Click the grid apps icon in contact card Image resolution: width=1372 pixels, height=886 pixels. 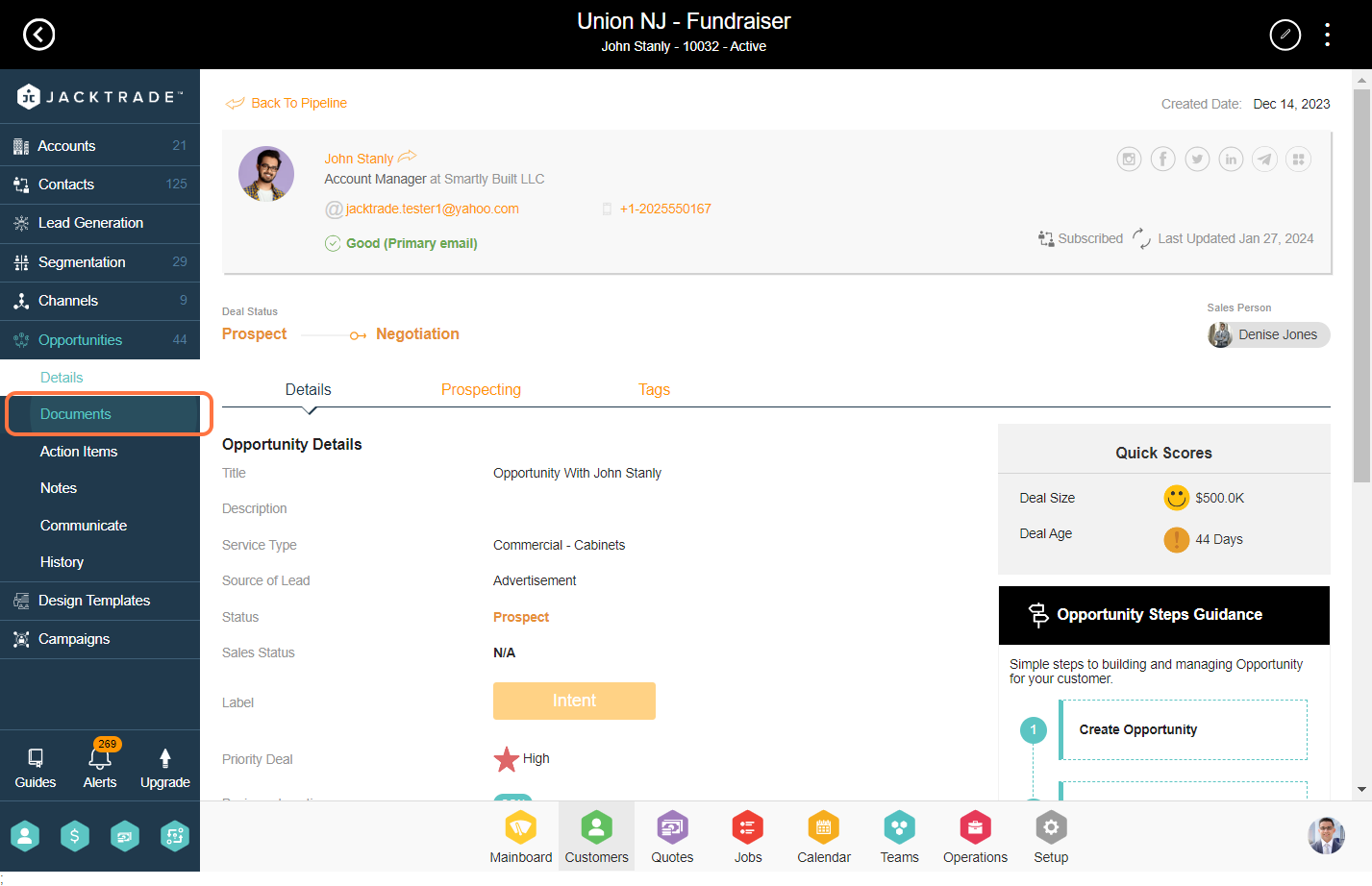tap(1298, 160)
